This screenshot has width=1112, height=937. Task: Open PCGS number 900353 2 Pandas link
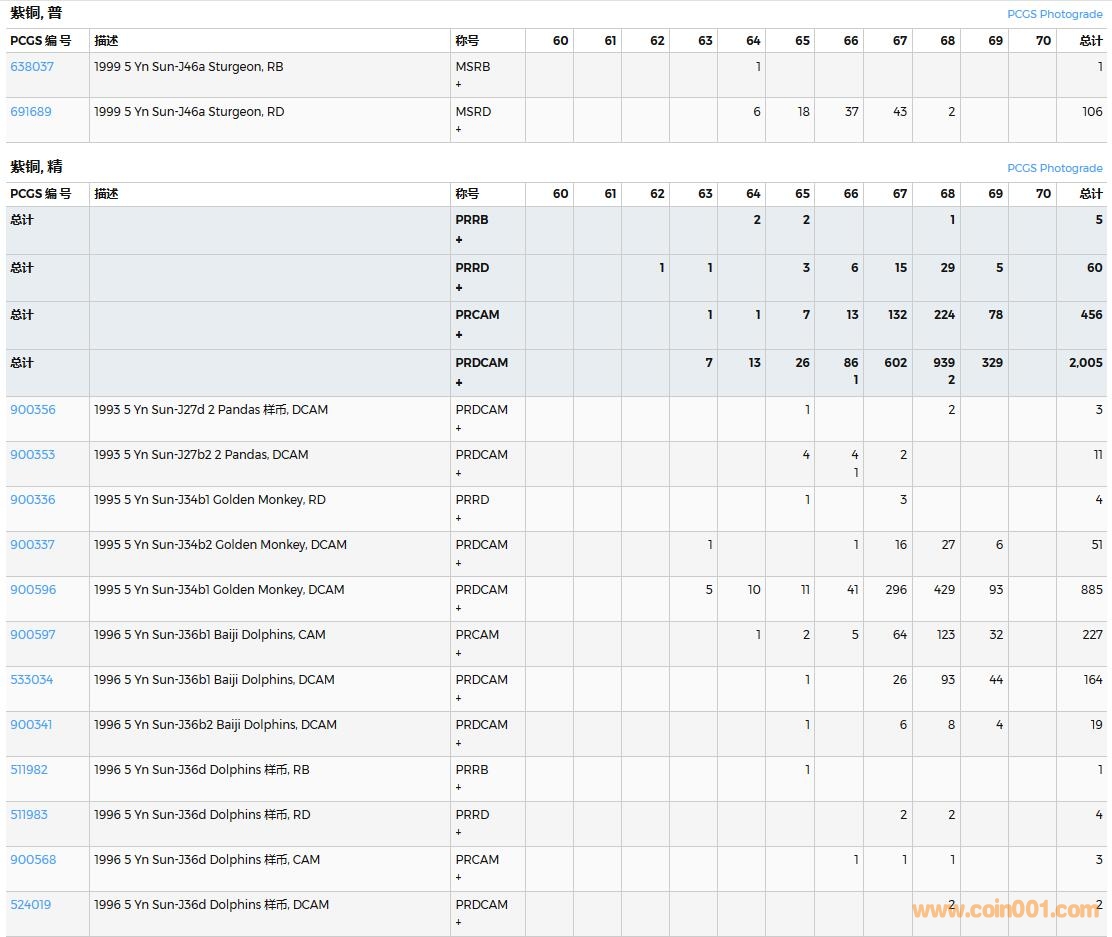(33, 455)
